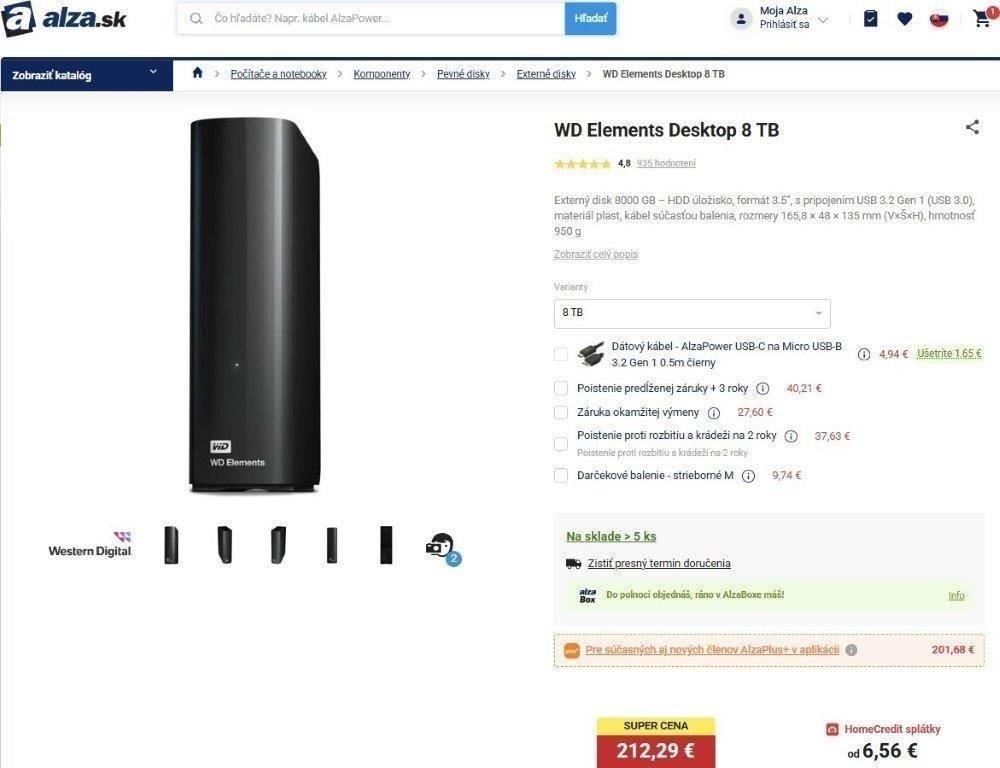1000x768 pixels.
Task: Check the AlzaPower USB-C data cable option
Action: [x=561, y=354]
